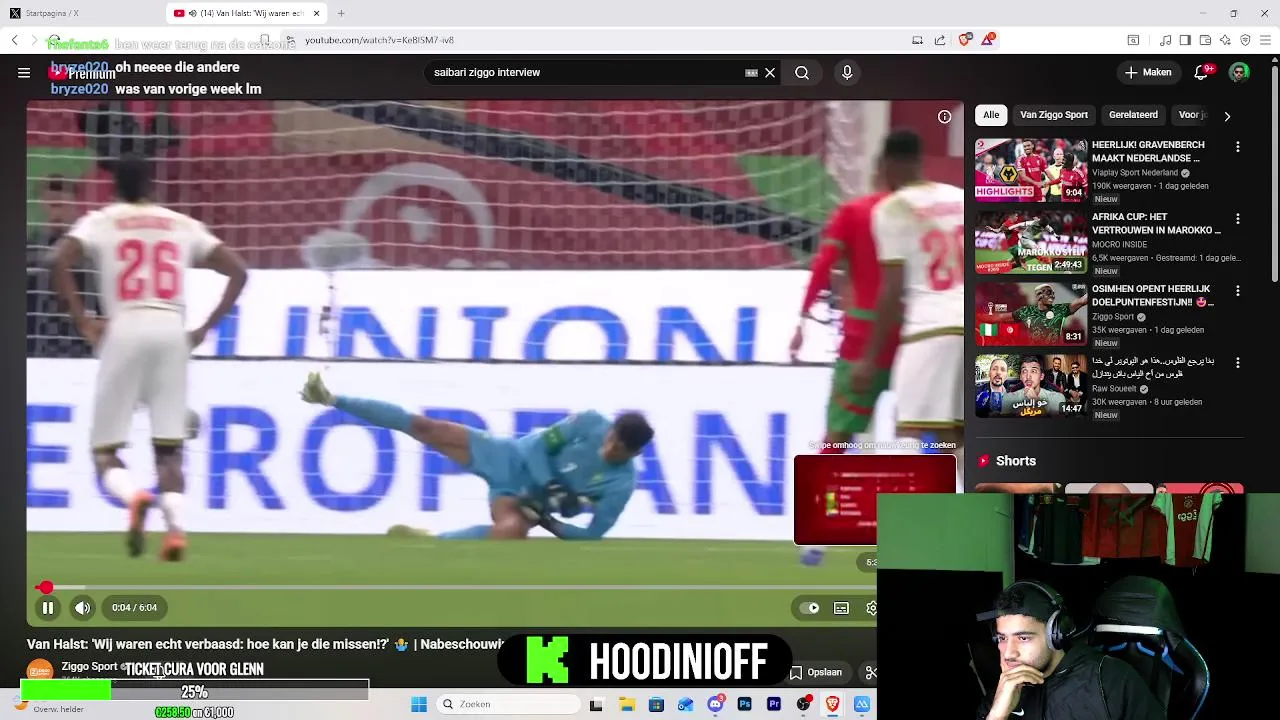Screen dimensions: 1280x720
Task: Open the YouTube hamburger guide menu
Action: coord(24,72)
